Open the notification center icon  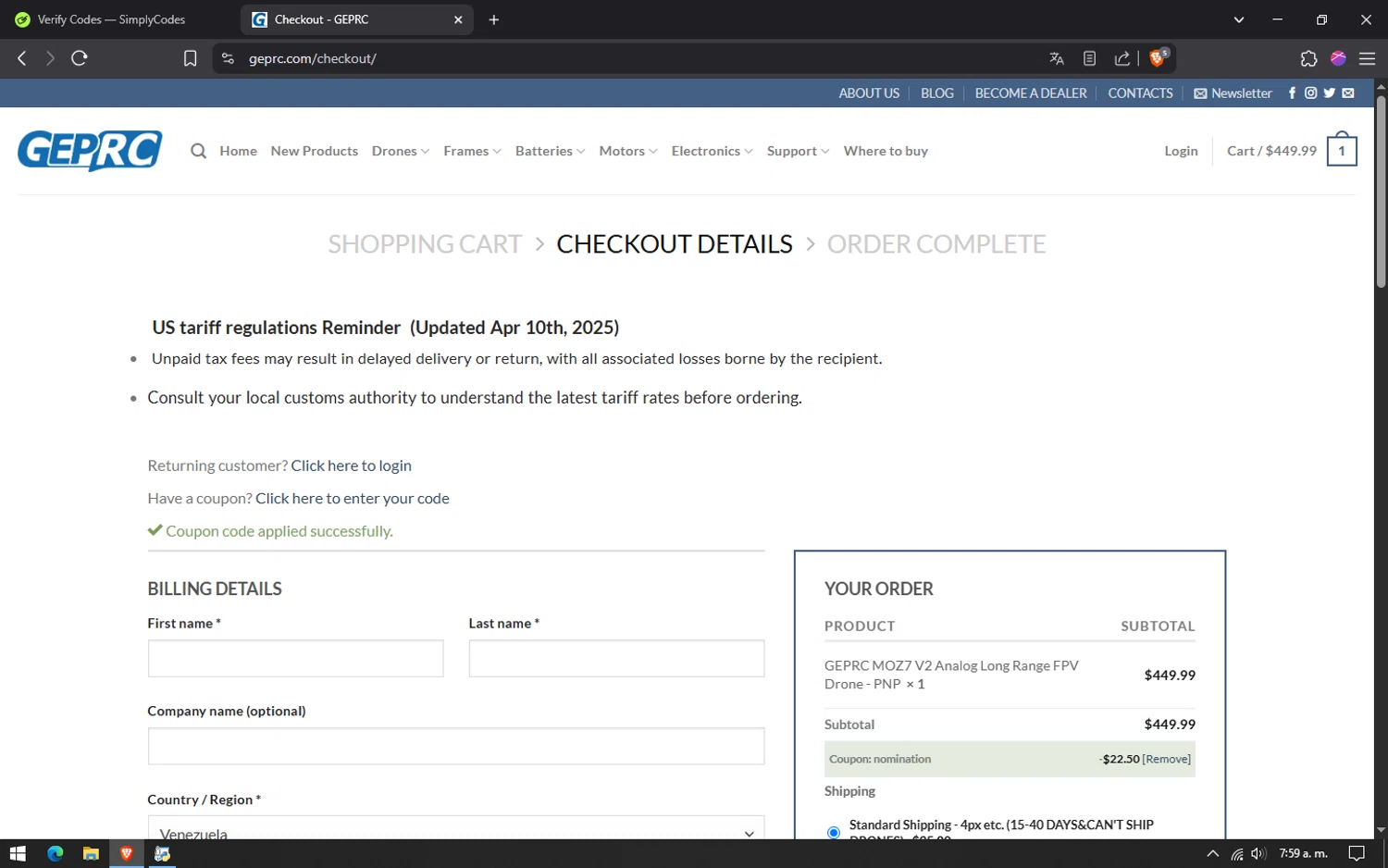(x=1357, y=853)
